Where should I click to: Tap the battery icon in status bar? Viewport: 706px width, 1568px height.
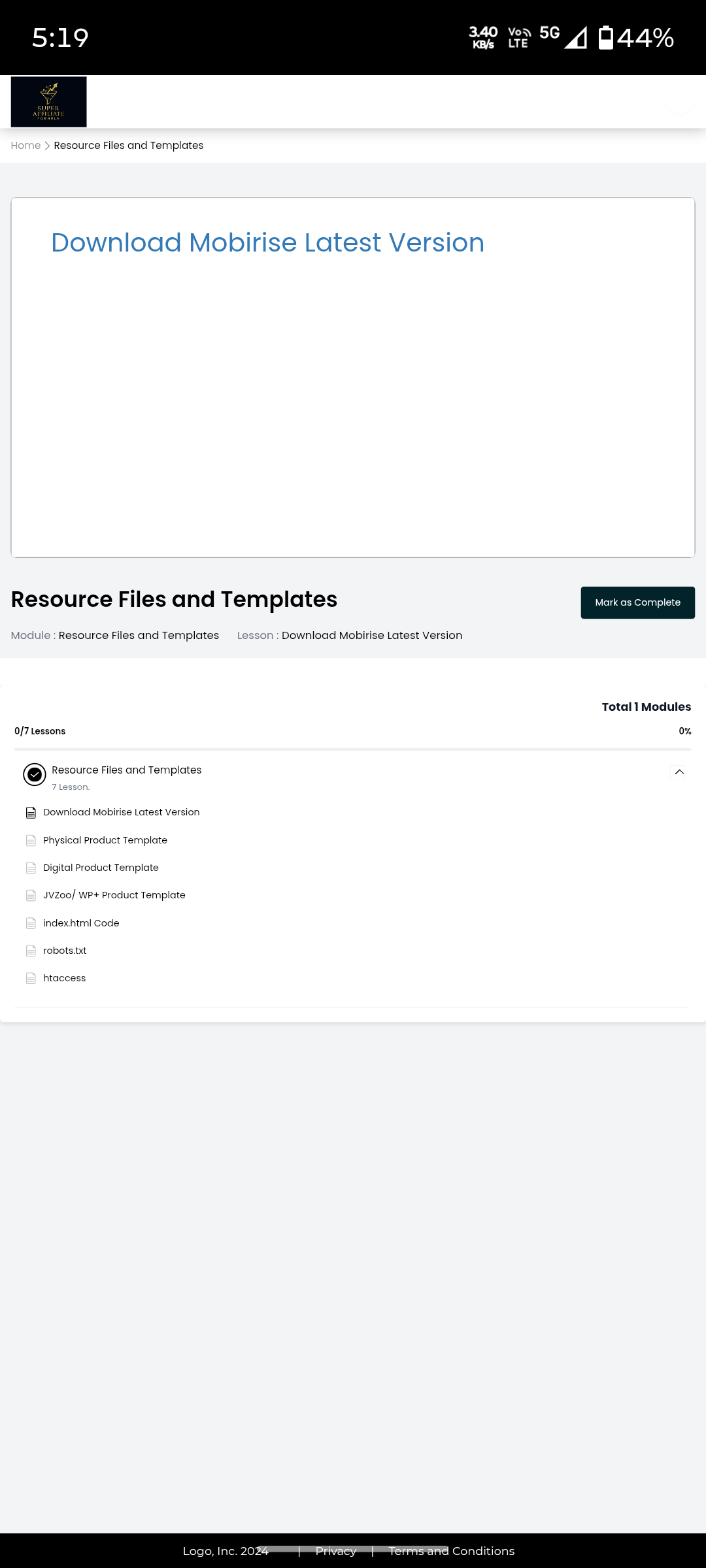tap(606, 38)
